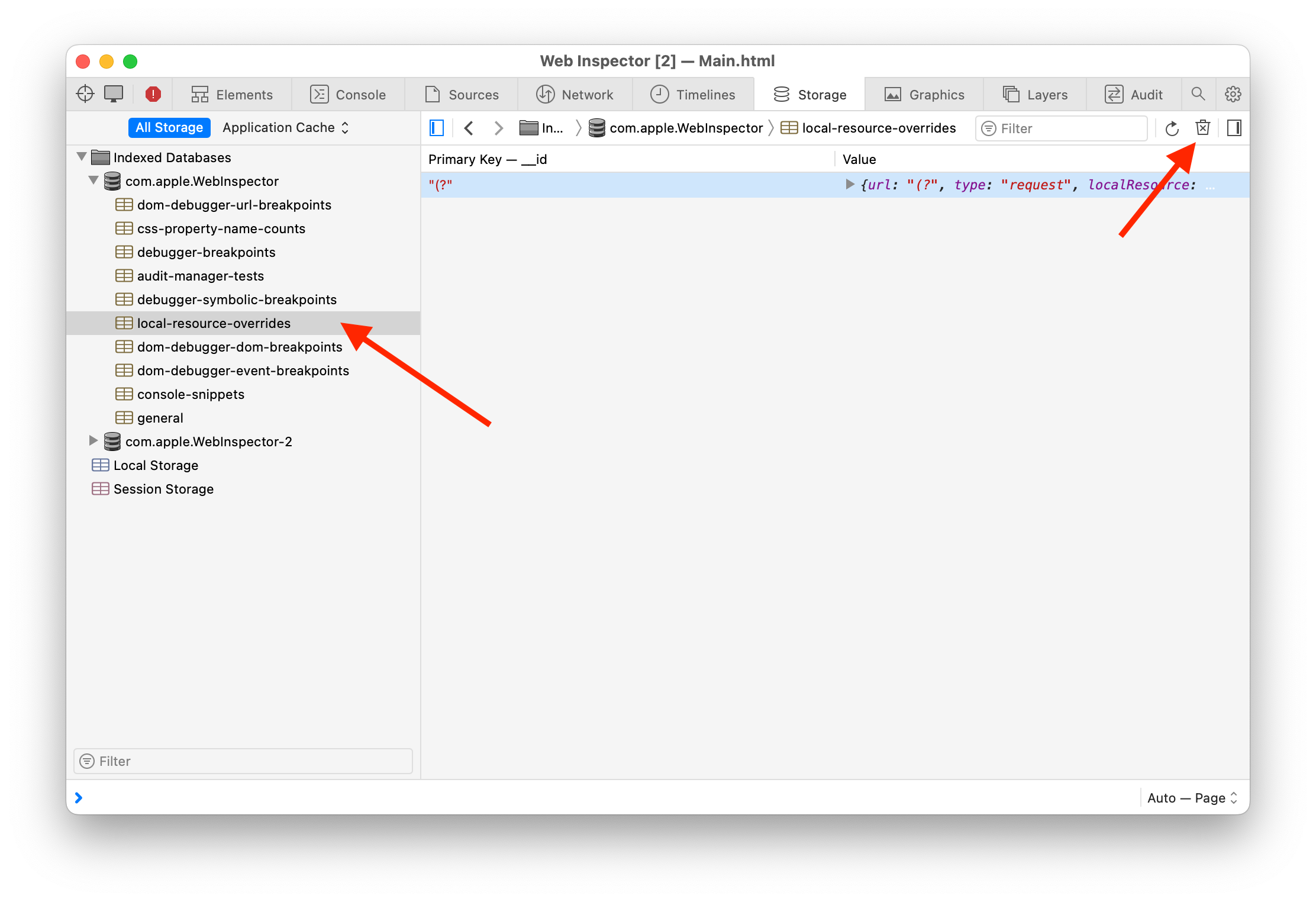The width and height of the screenshot is (1316, 902).
Task: Select the All Storage scope button
Action: pos(169,127)
